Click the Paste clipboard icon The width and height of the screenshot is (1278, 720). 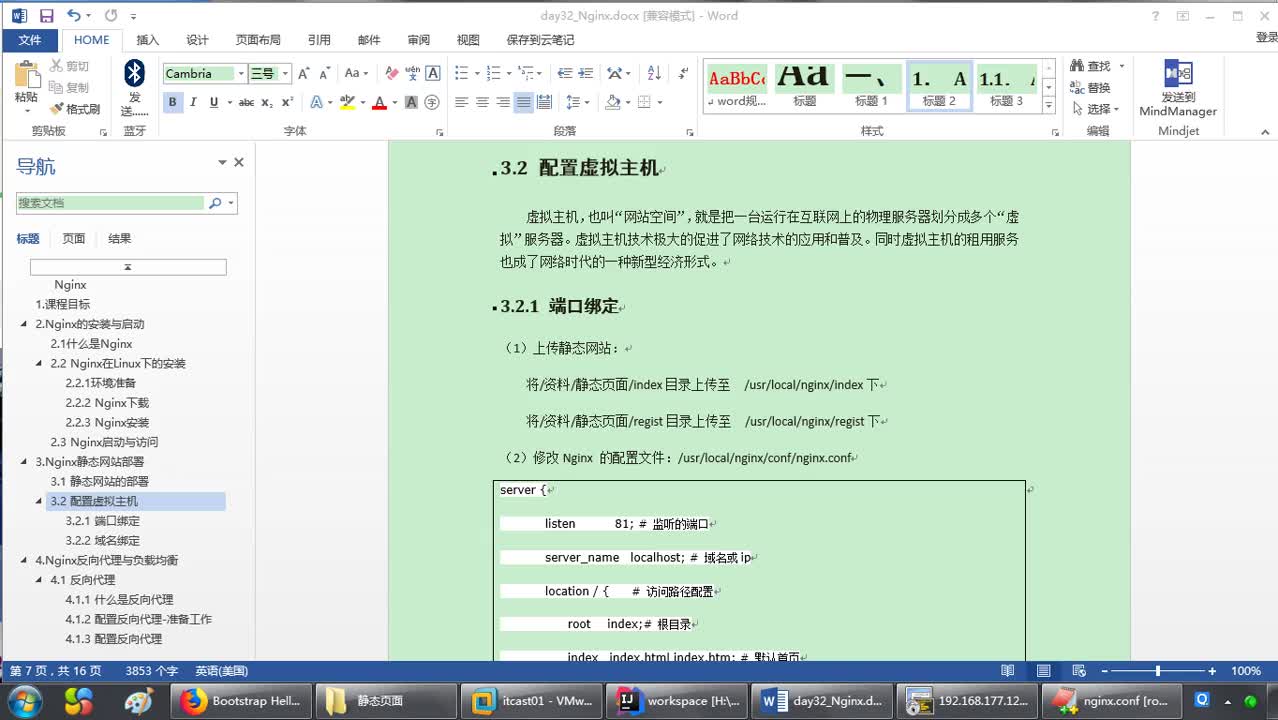pos(26,75)
